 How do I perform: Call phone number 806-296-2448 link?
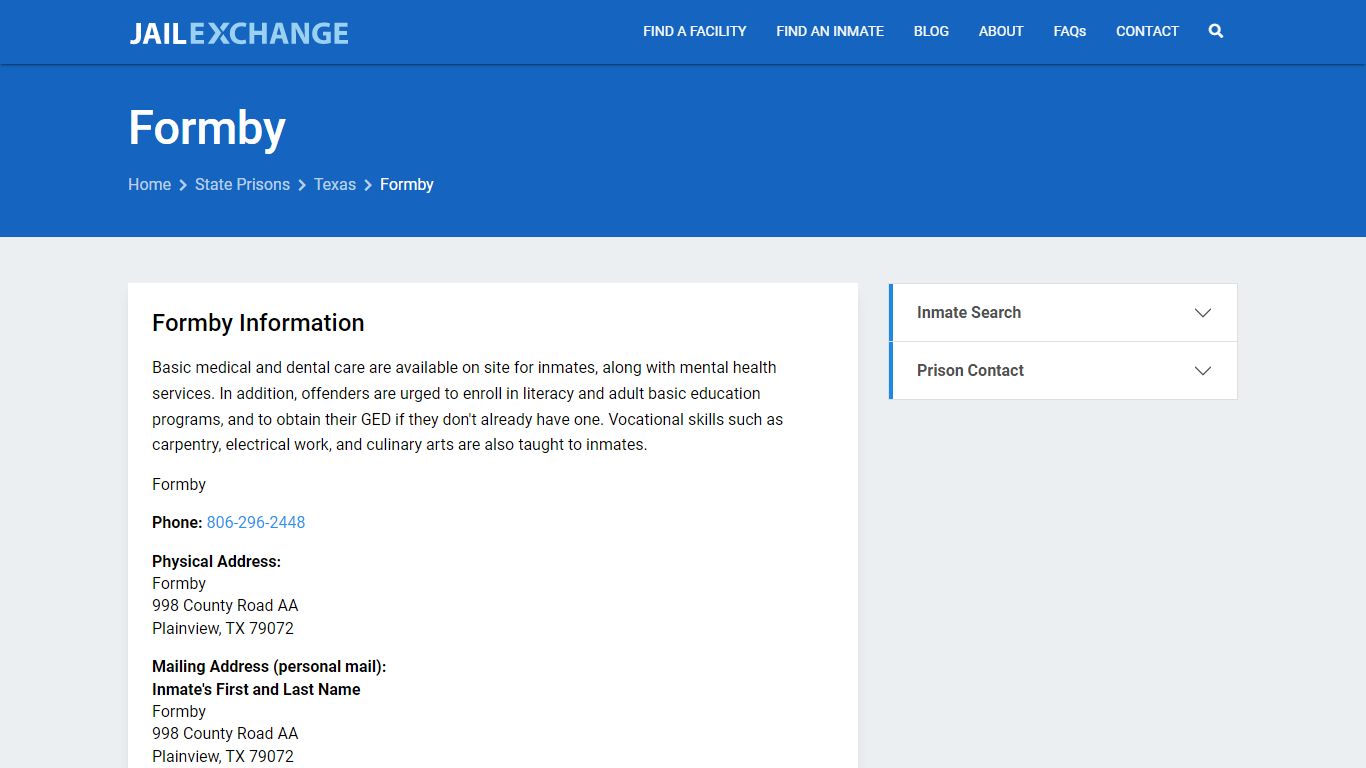click(256, 522)
